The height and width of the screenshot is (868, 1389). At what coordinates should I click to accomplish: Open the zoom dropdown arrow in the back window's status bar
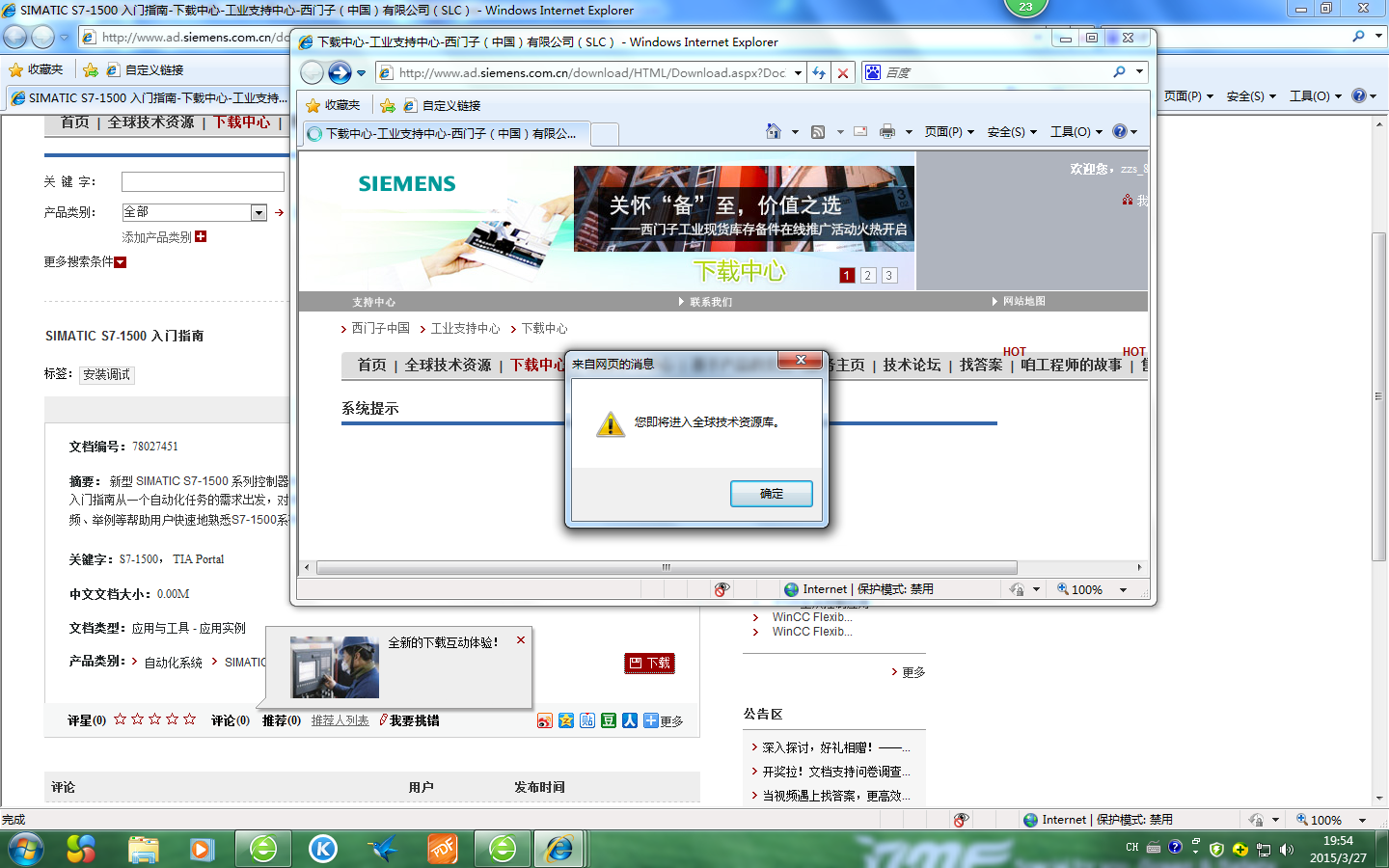pyautogui.click(x=1363, y=821)
